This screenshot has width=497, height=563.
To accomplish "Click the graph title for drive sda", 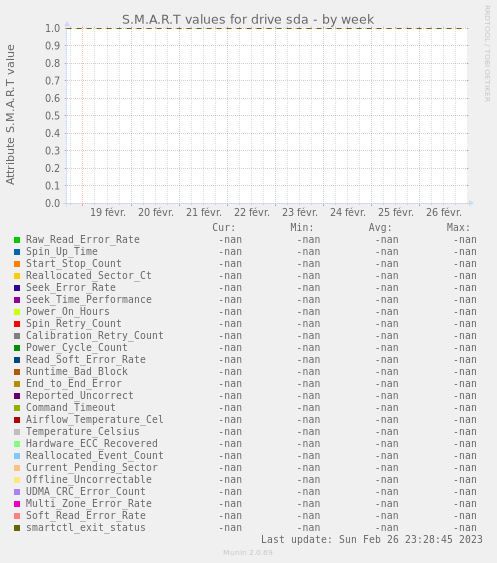I will (x=248, y=19).
